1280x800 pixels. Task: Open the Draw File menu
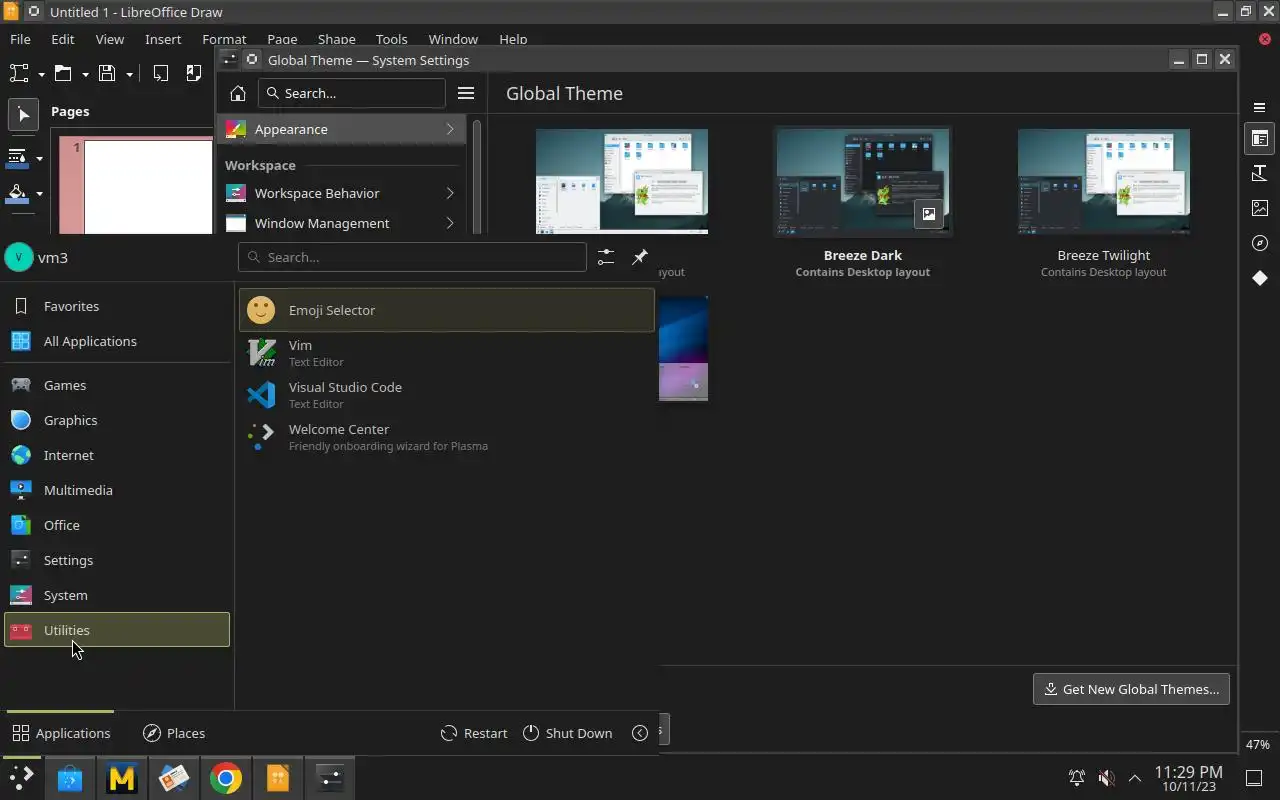pyautogui.click(x=20, y=39)
